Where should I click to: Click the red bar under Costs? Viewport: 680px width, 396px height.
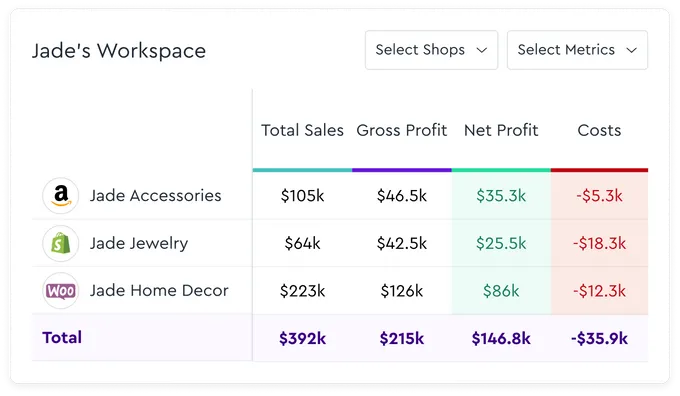click(x=599, y=170)
